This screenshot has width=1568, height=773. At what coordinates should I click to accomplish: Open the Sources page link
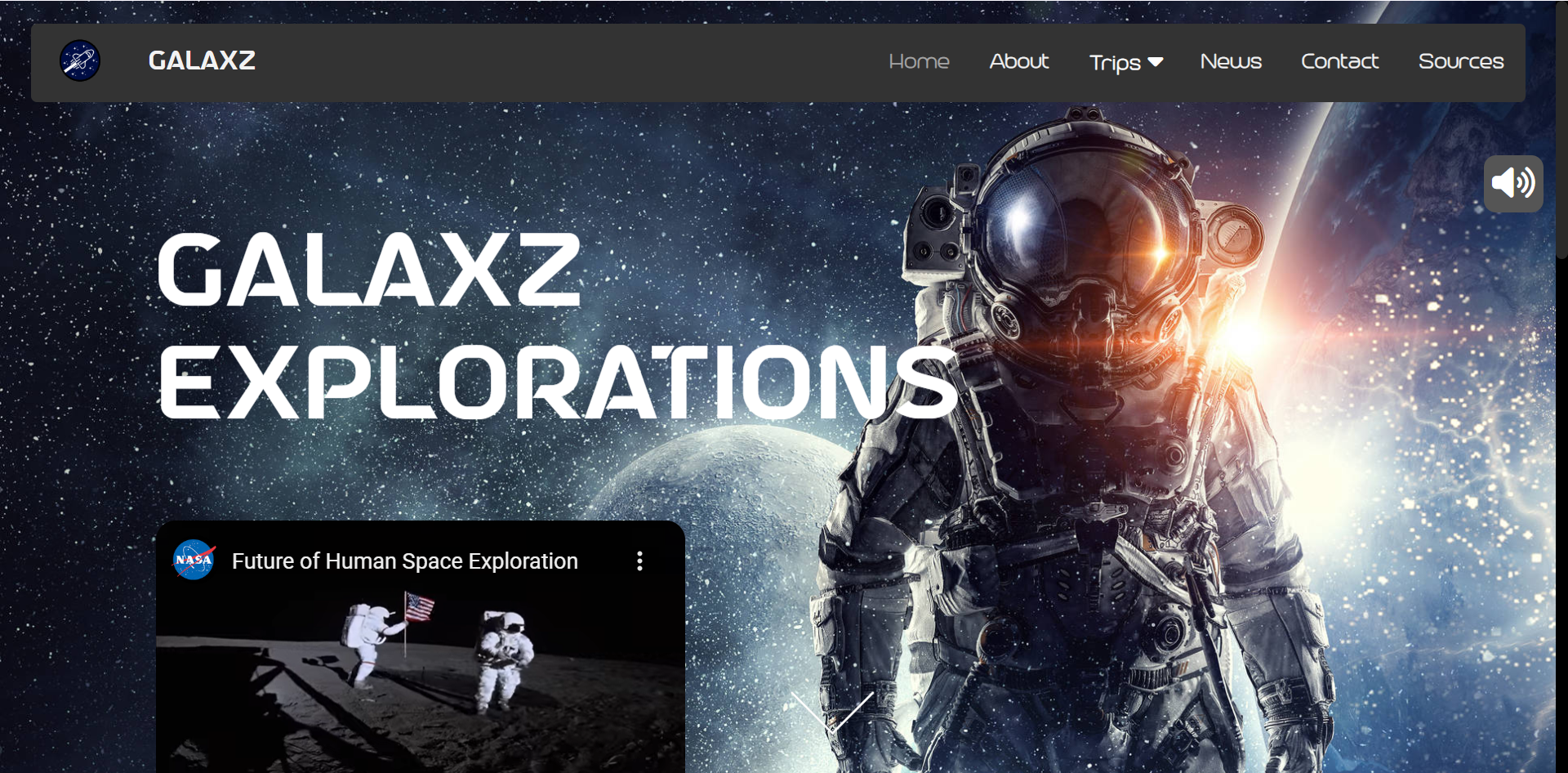[x=1460, y=61]
